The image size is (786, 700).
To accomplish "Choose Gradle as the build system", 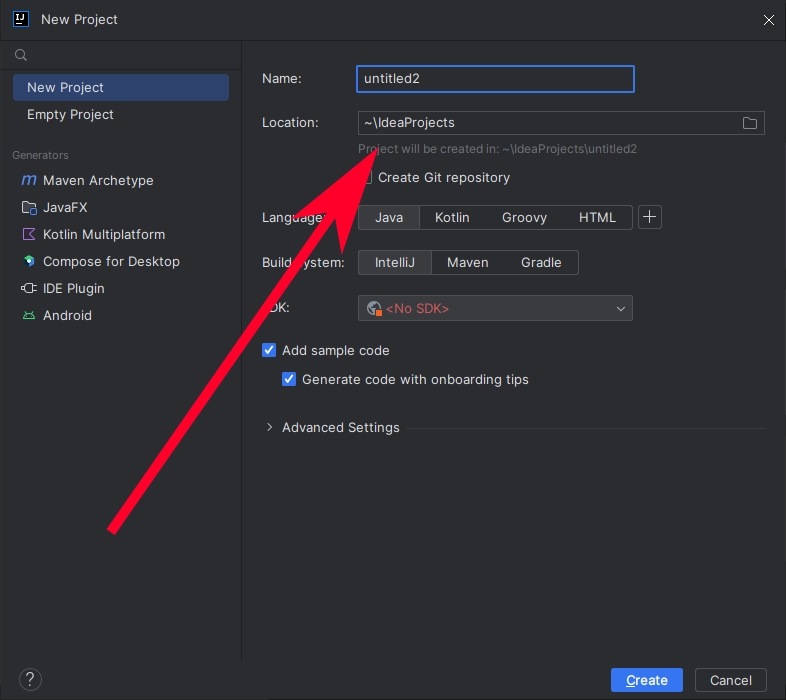I will (541, 263).
